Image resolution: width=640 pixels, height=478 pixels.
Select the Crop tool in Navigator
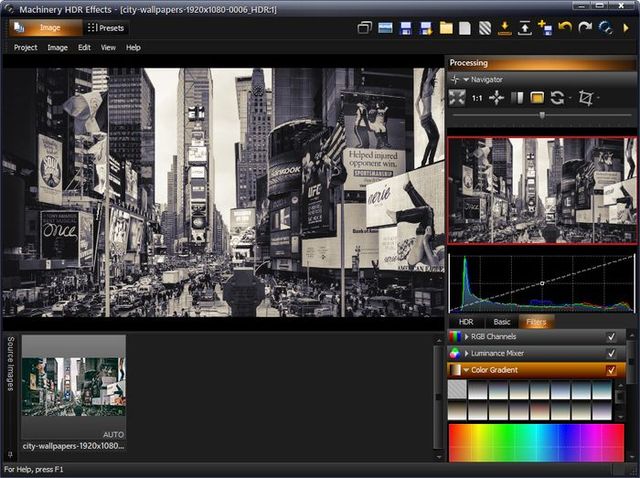(x=587, y=98)
